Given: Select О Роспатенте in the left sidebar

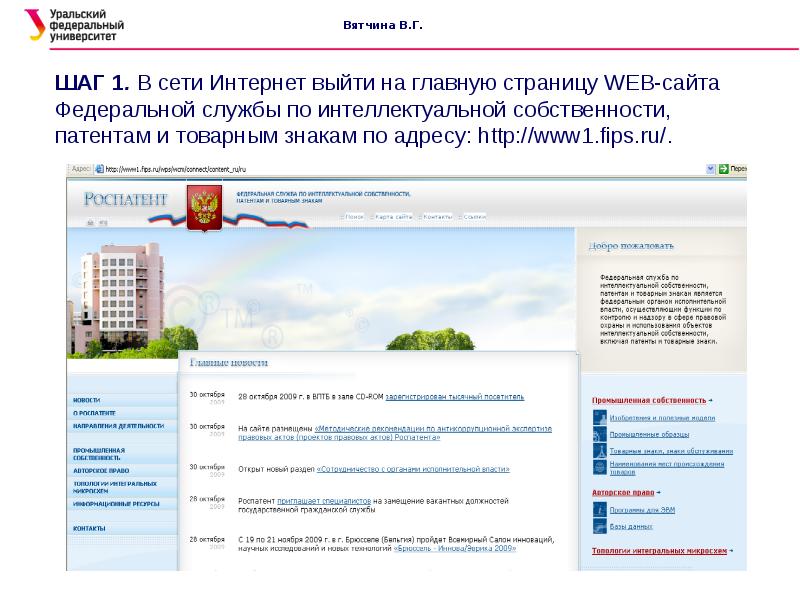Looking at the screenshot, I should coord(94,412).
